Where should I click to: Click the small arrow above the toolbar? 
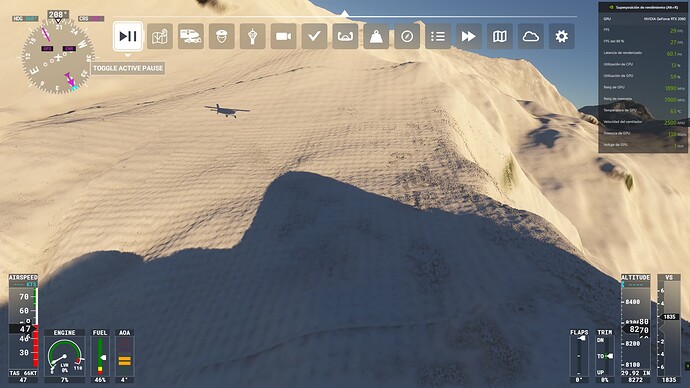tap(345, 14)
